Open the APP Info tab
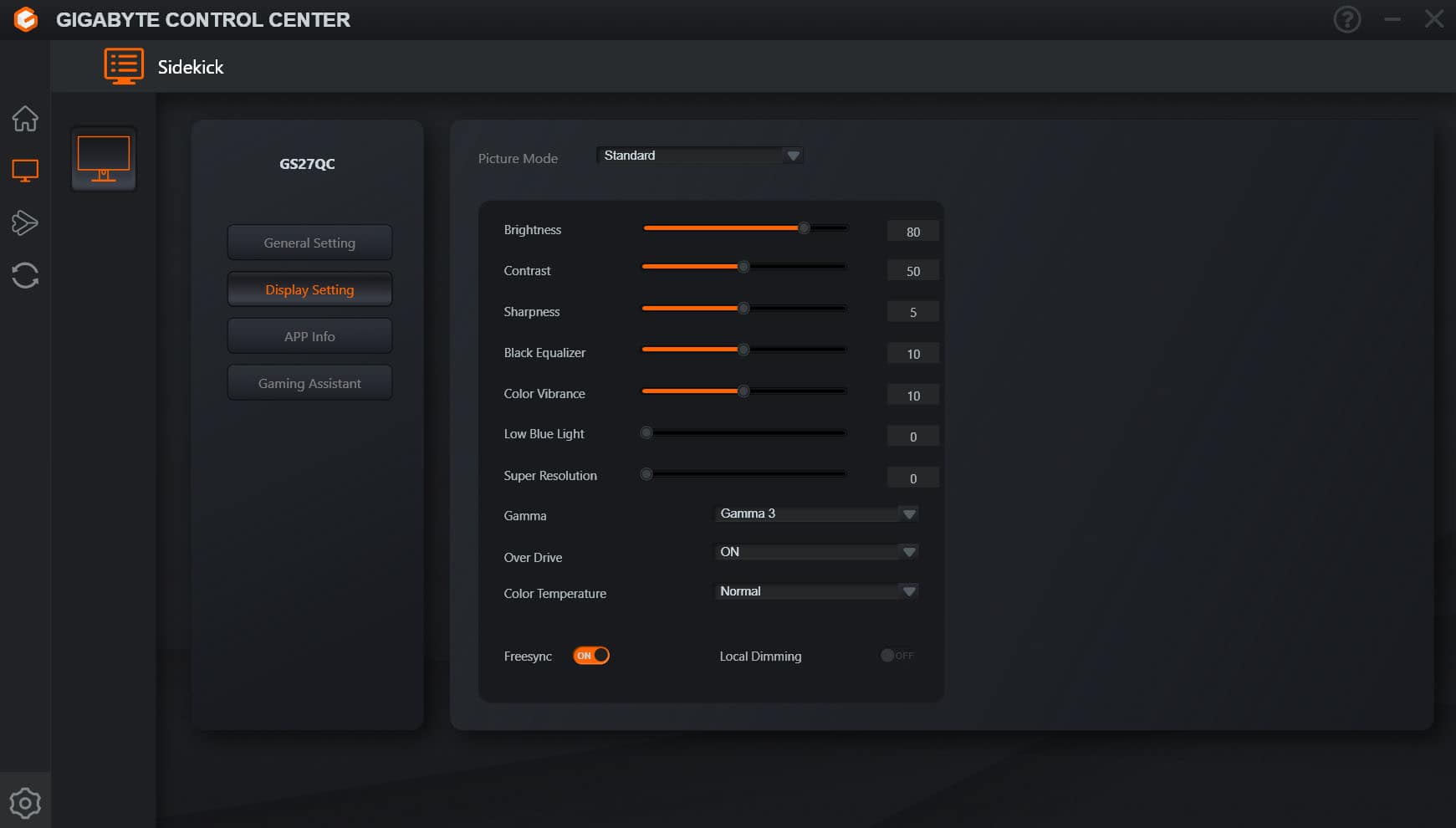 tap(309, 335)
